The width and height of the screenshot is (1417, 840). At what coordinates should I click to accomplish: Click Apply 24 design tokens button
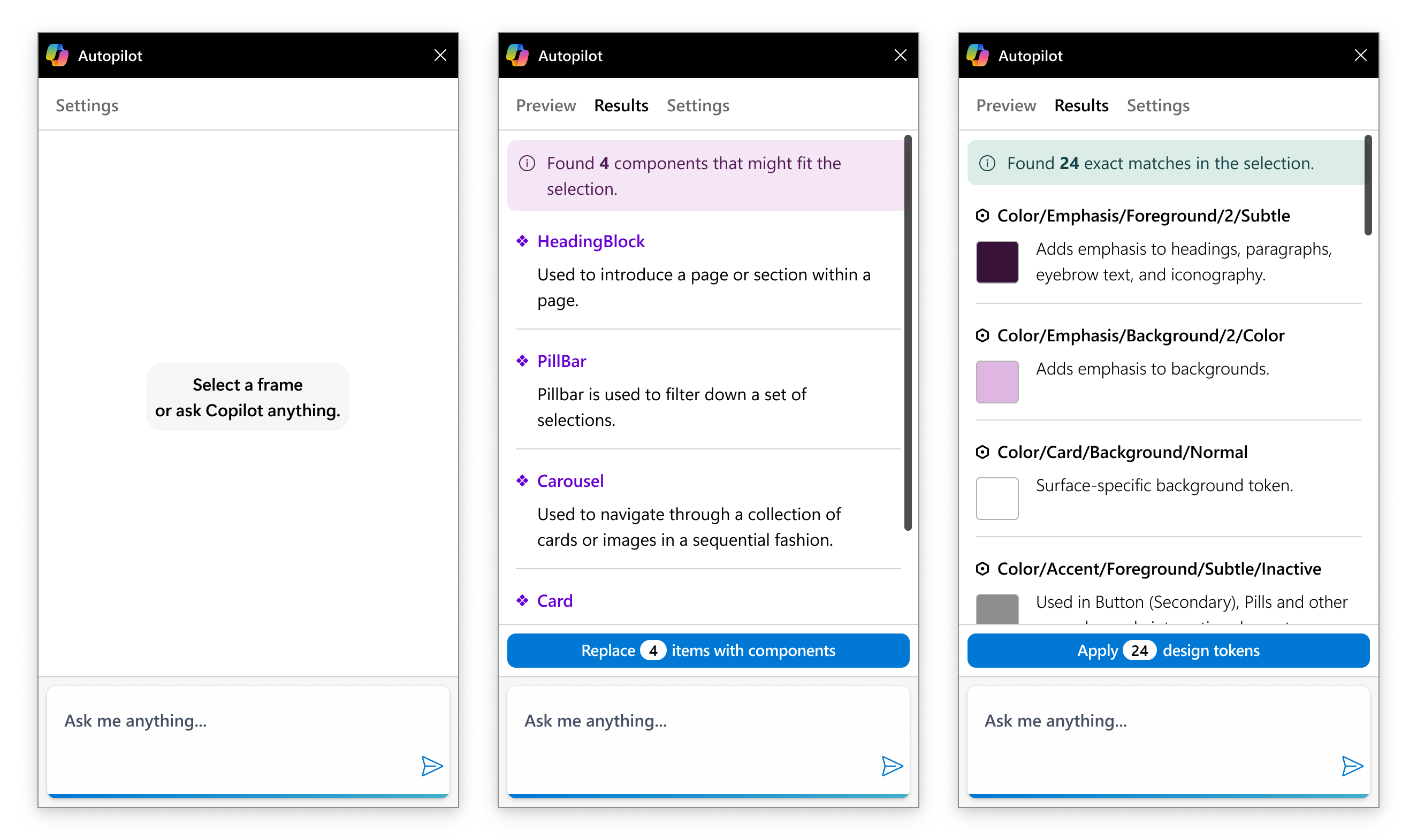coord(1169,651)
